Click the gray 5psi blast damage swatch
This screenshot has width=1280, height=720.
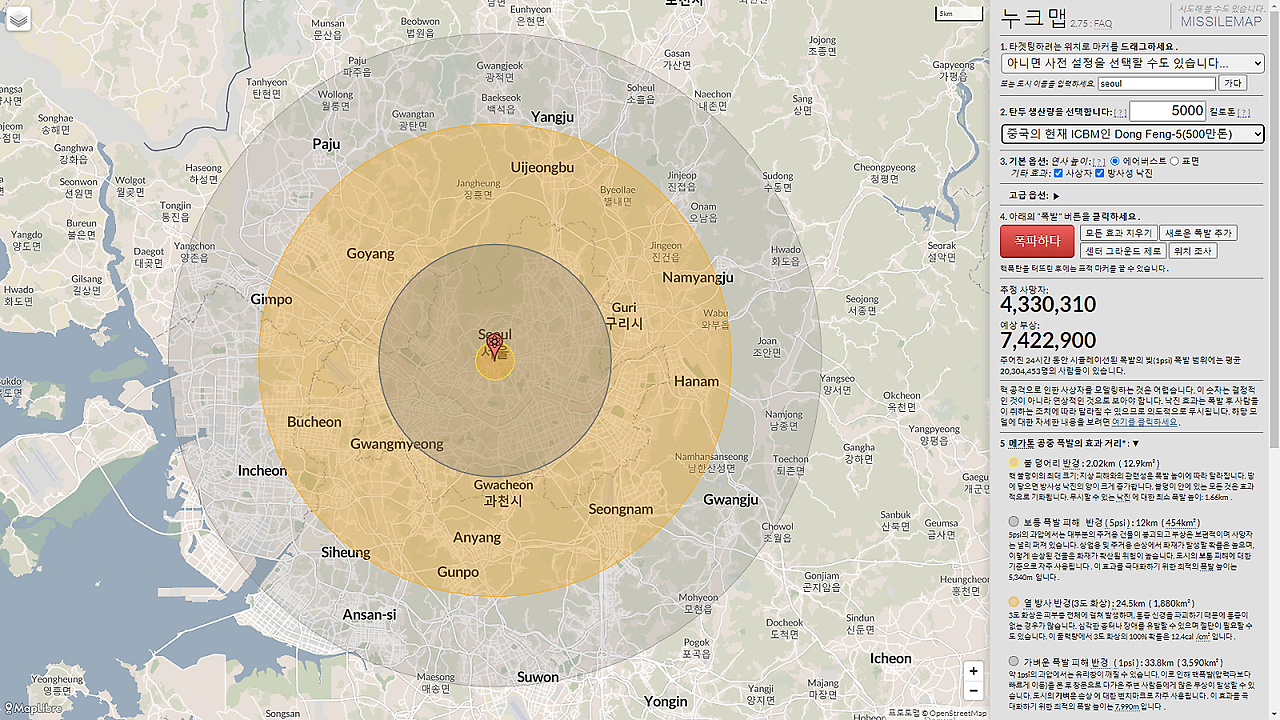1014,522
